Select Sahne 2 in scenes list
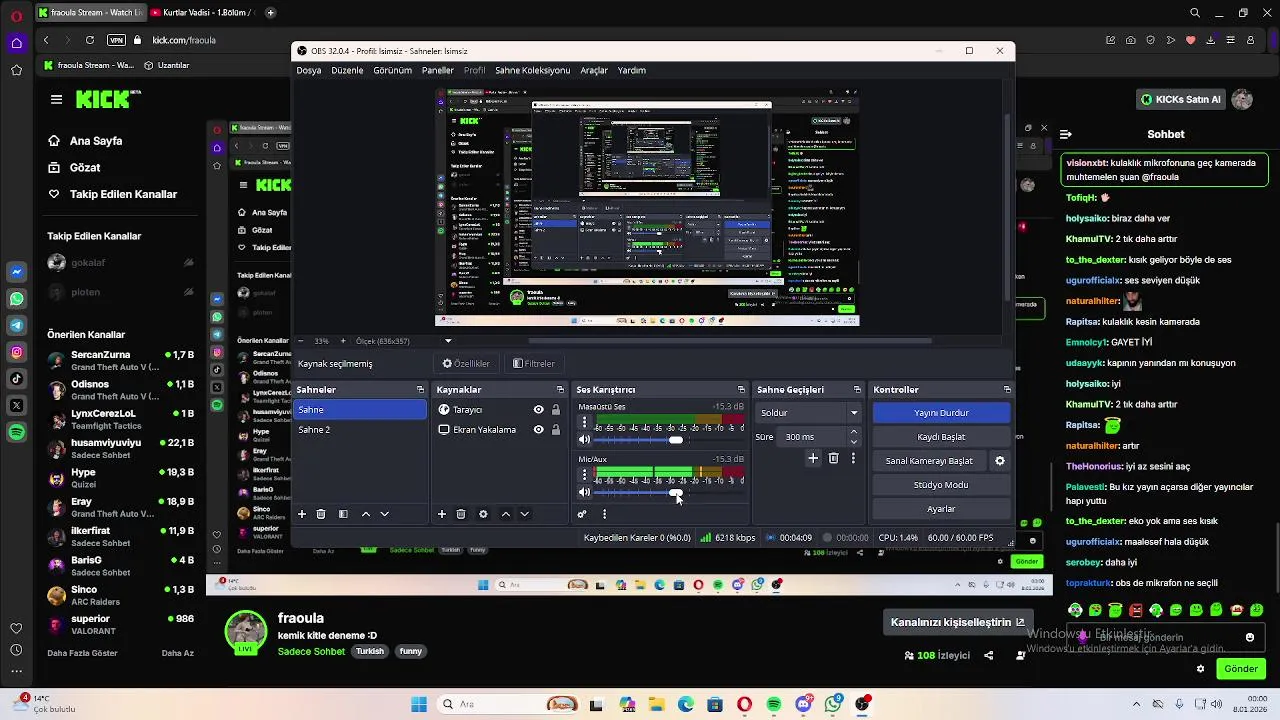 tap(360, 429)
